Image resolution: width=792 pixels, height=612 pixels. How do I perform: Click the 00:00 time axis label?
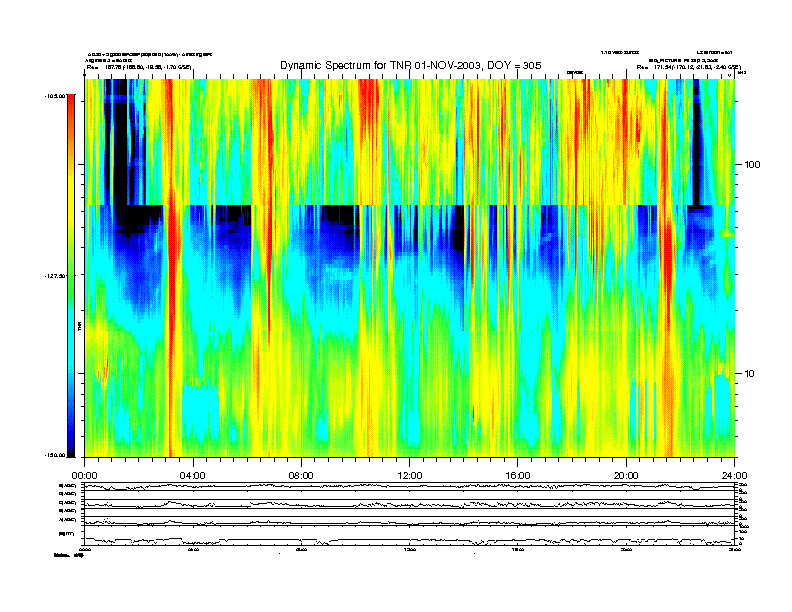[x=84, y=476]
